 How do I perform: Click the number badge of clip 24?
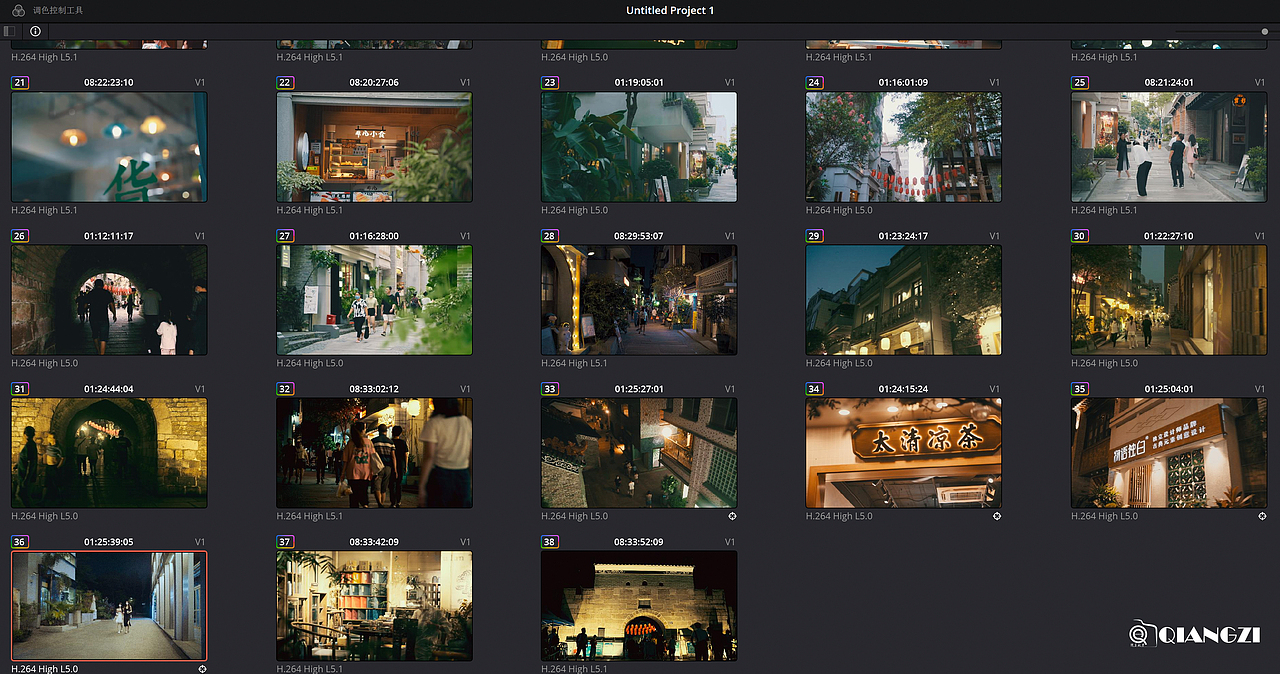coord(815,82)
